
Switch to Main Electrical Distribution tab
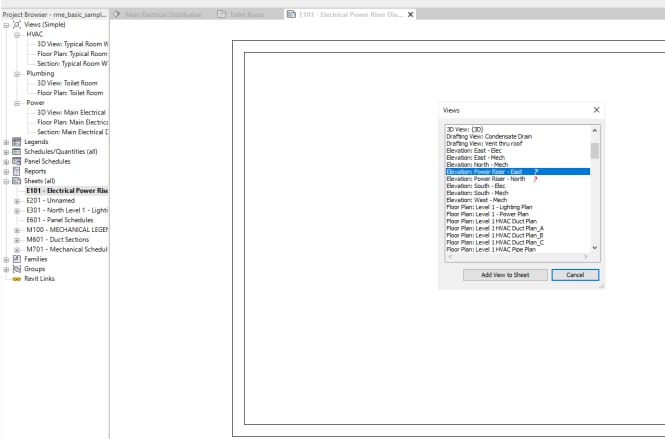point(160,15)
